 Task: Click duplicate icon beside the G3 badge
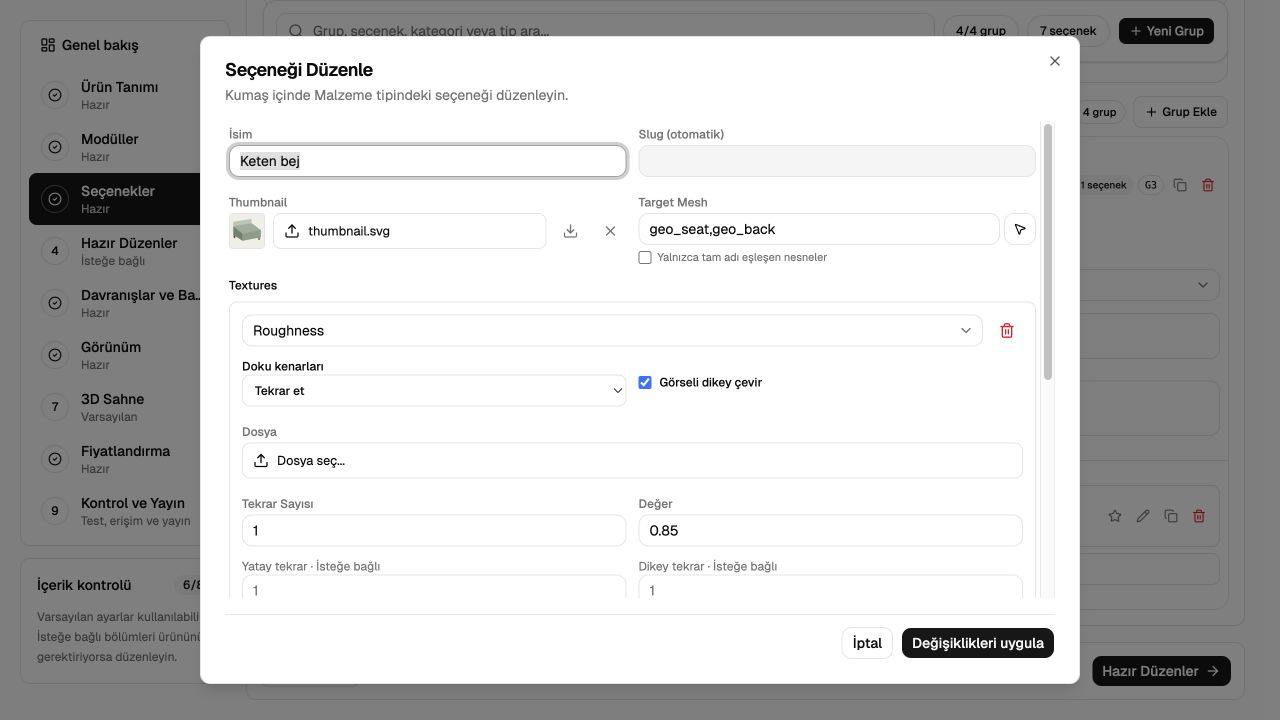[x=1180, y=185]
